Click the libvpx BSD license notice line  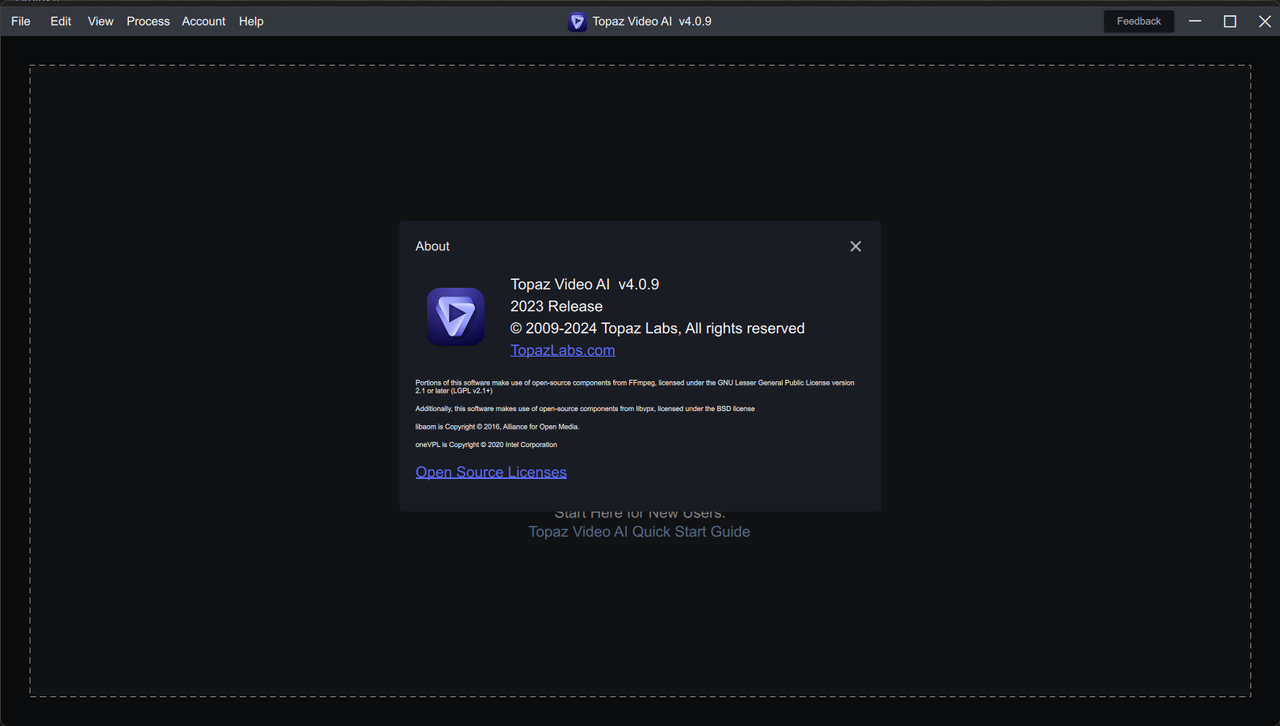[x=585, y=409]
